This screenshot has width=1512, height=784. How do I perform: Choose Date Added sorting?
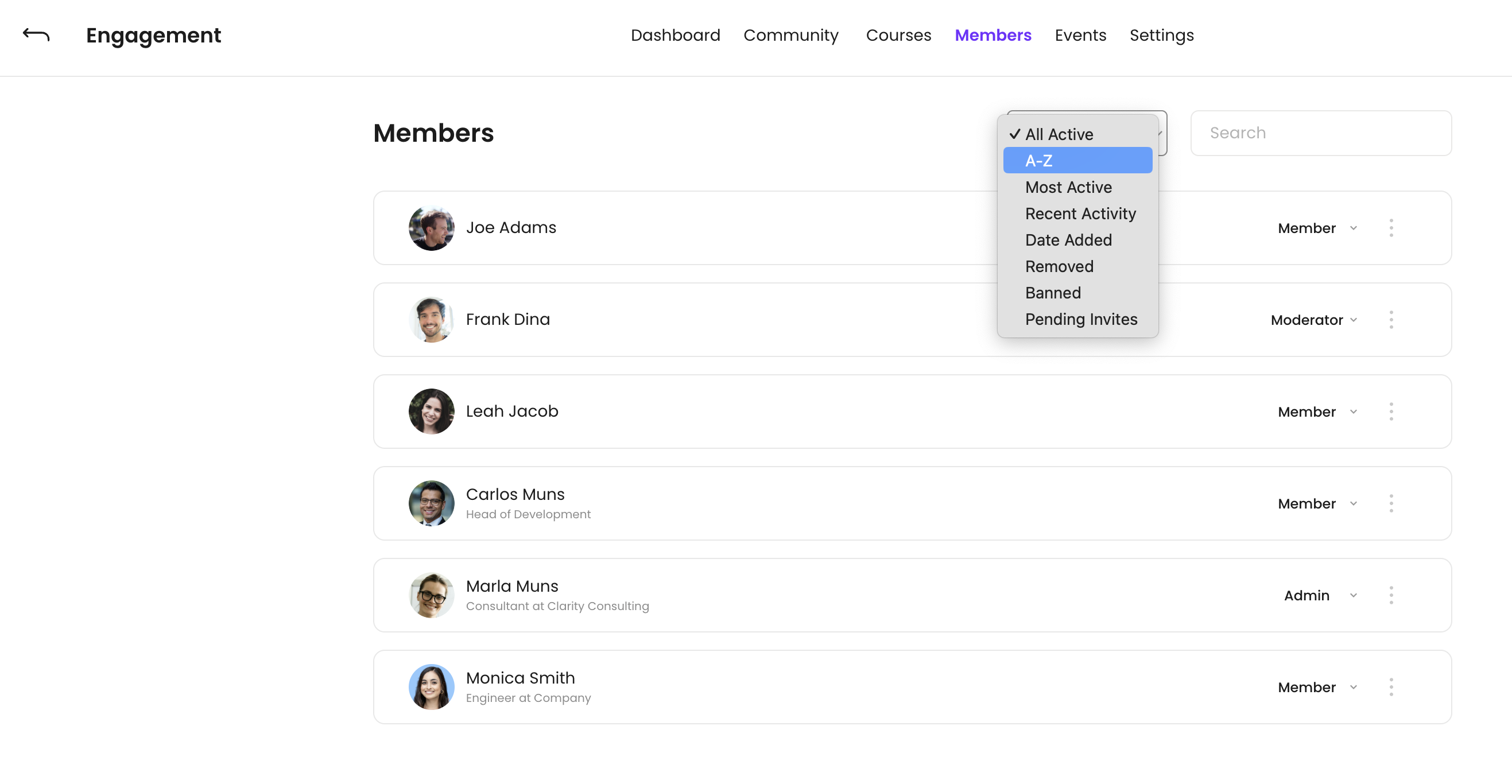coord(1068,240)
